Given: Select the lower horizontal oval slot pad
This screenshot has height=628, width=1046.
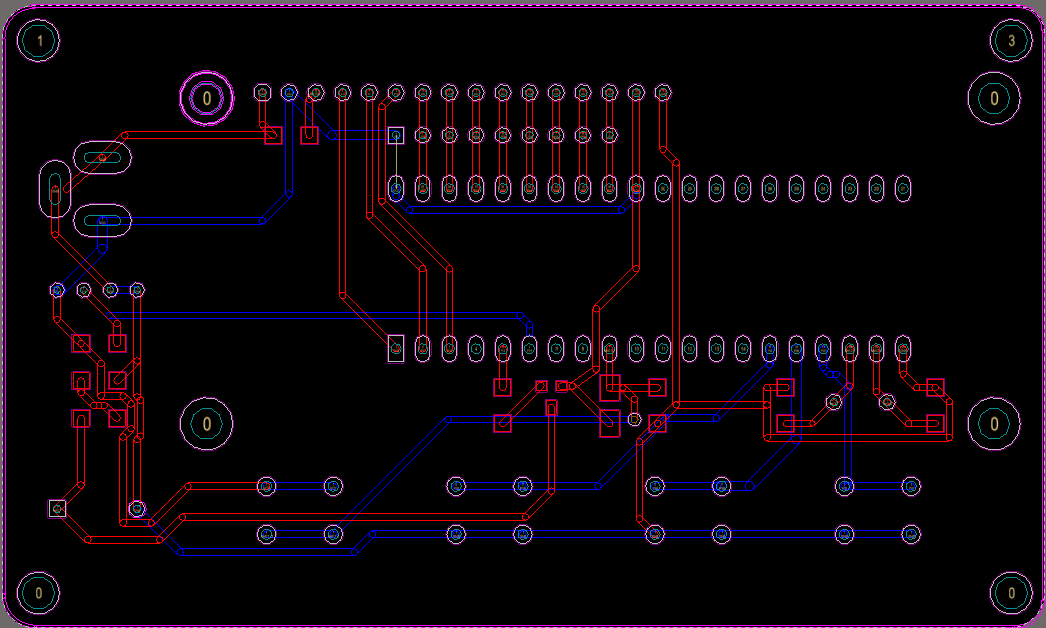Looking at the screenshot, I should click(102, 220).
